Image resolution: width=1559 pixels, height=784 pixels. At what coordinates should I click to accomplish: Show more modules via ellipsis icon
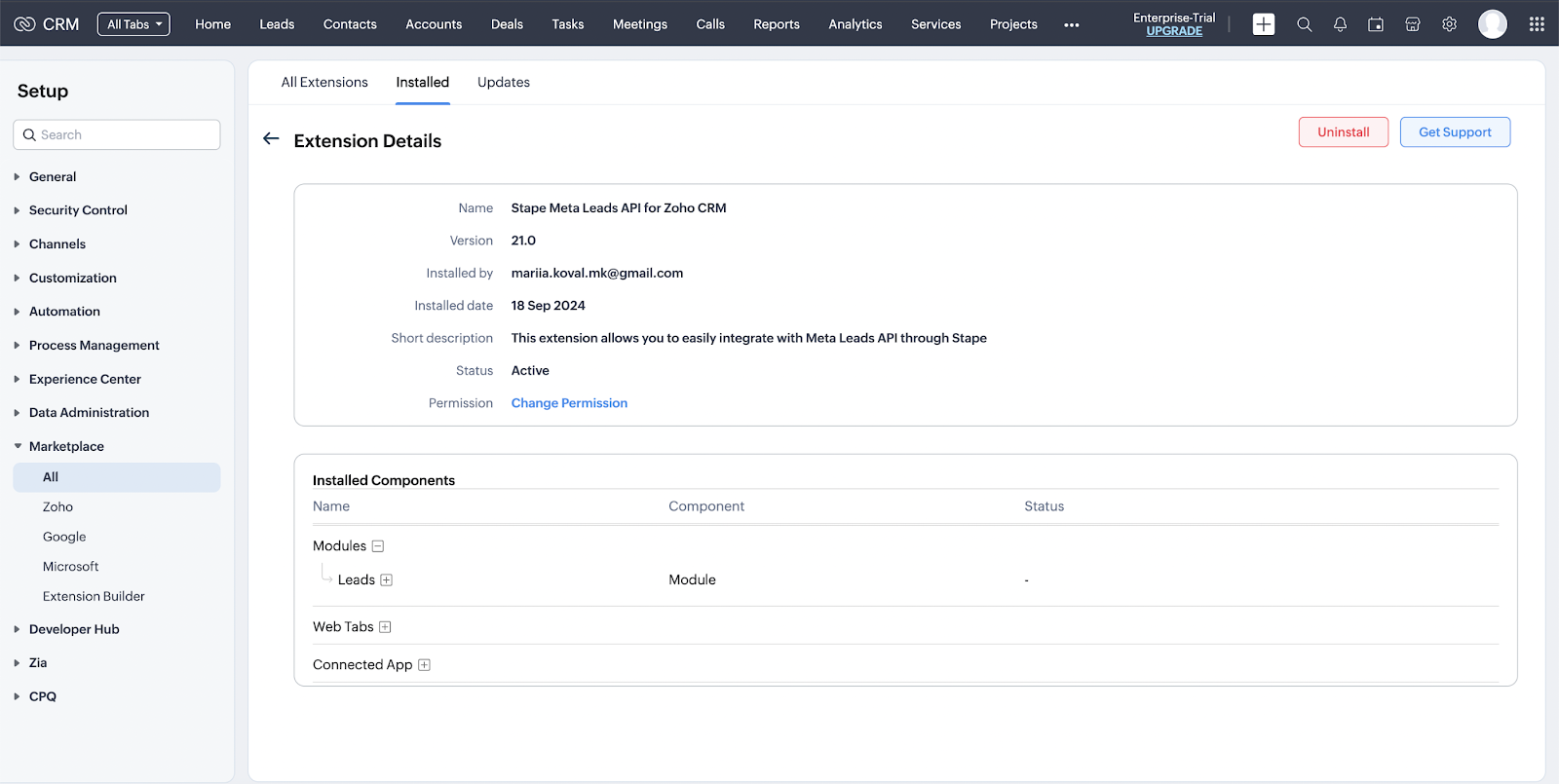click(1072, 25)
